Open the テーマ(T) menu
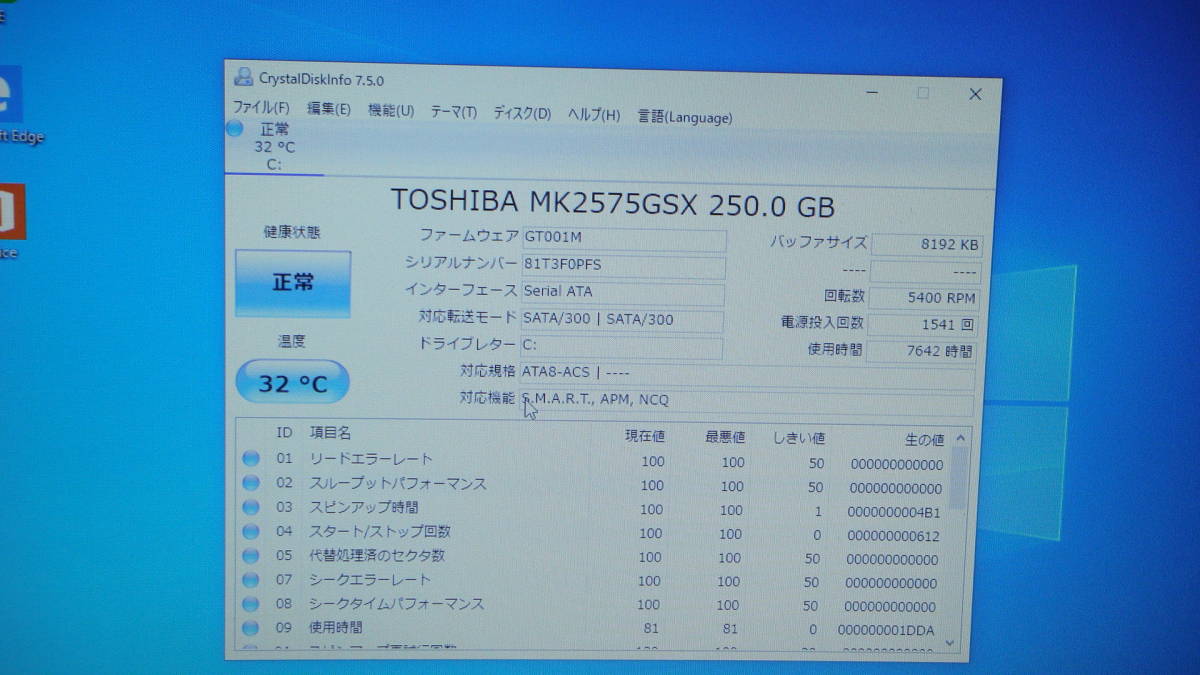This screenshot has width=1200, height=675. (x=454, y=112)
